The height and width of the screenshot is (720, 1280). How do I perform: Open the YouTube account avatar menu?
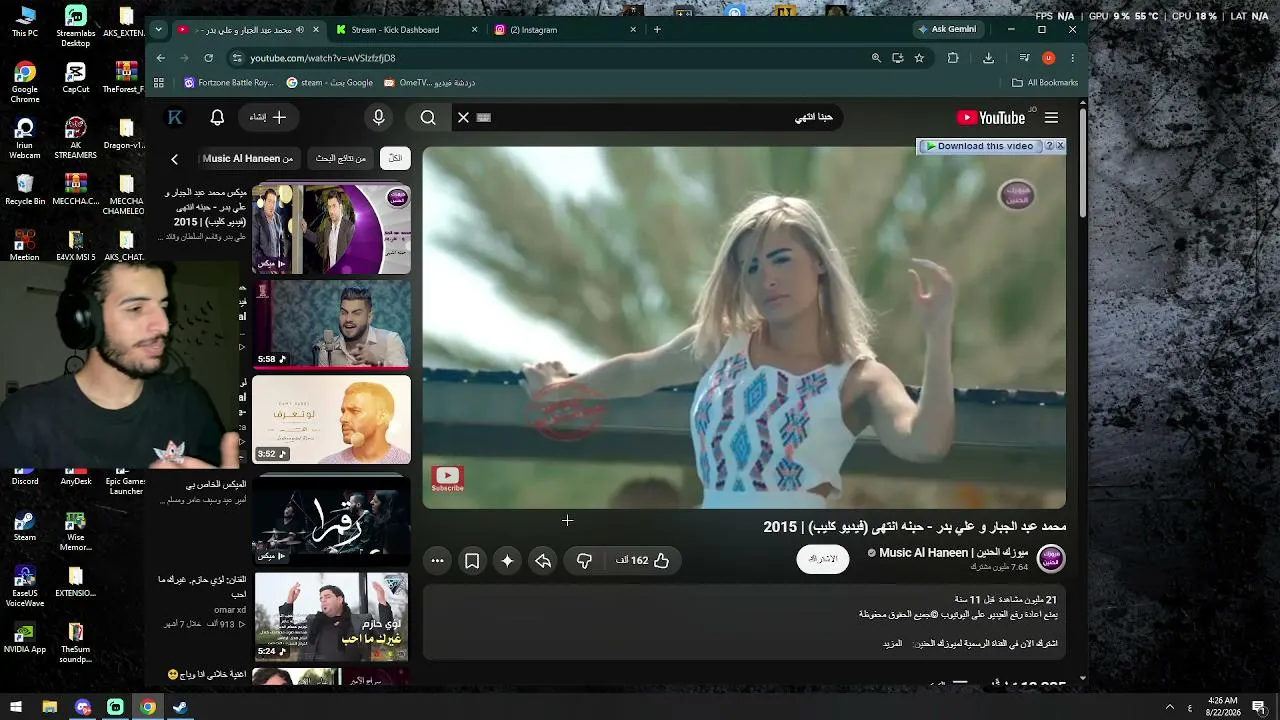(175, 118)
